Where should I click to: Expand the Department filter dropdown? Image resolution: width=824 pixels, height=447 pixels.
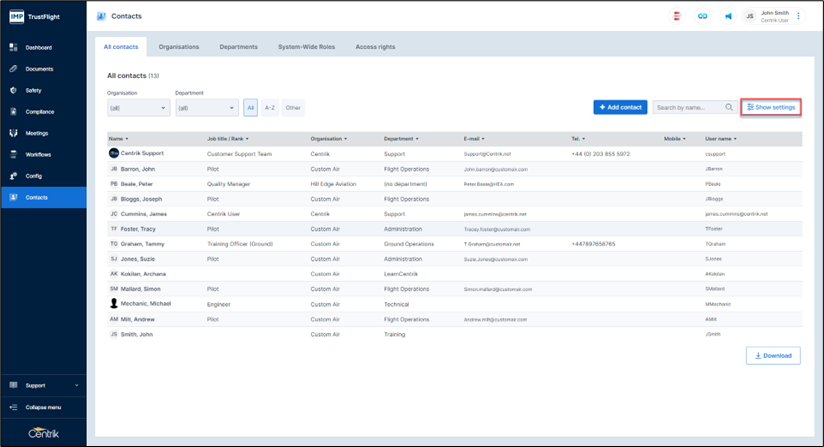coord(206,108)
